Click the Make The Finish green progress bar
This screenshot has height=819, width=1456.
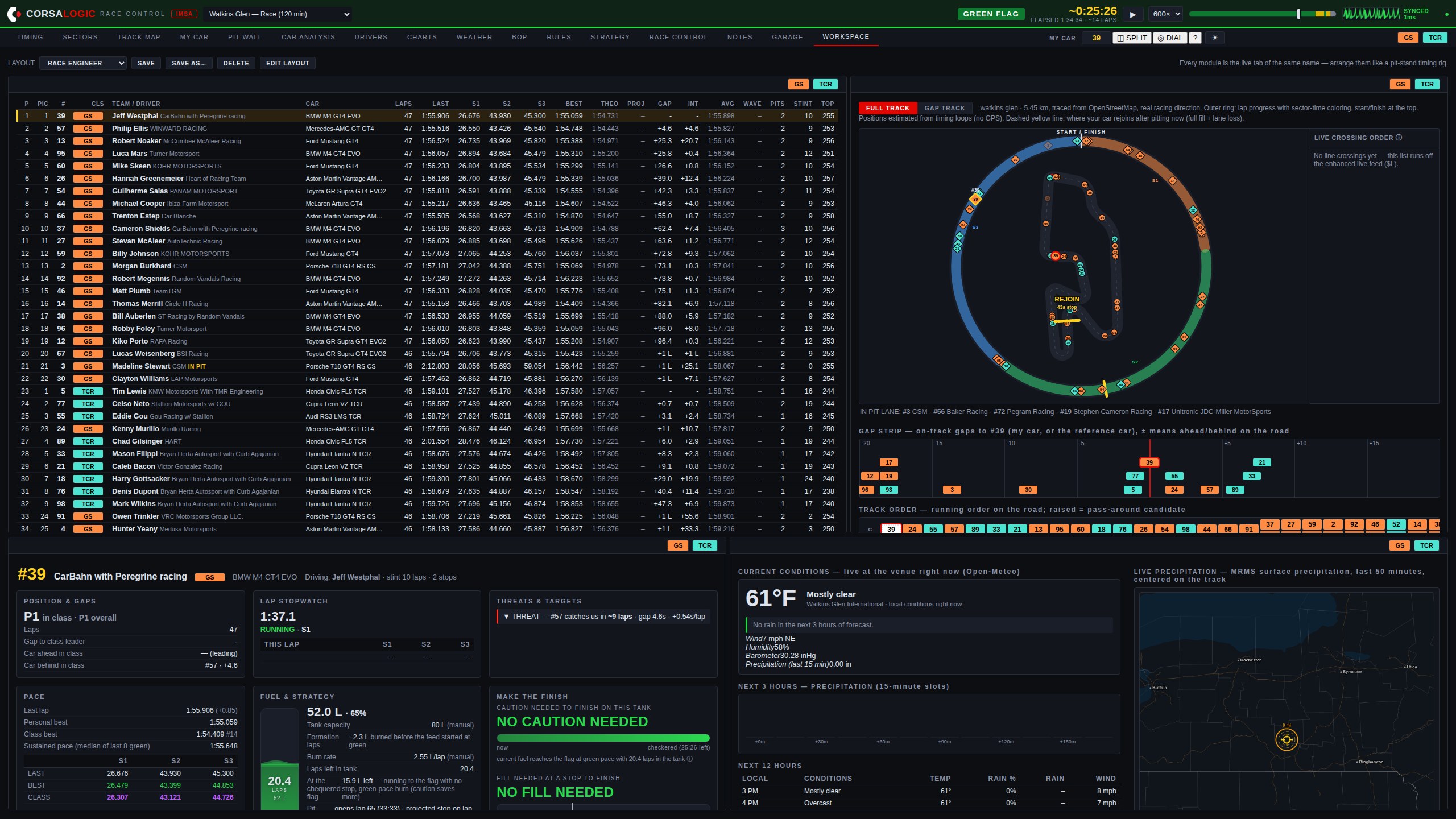click(x=603, y=738)
